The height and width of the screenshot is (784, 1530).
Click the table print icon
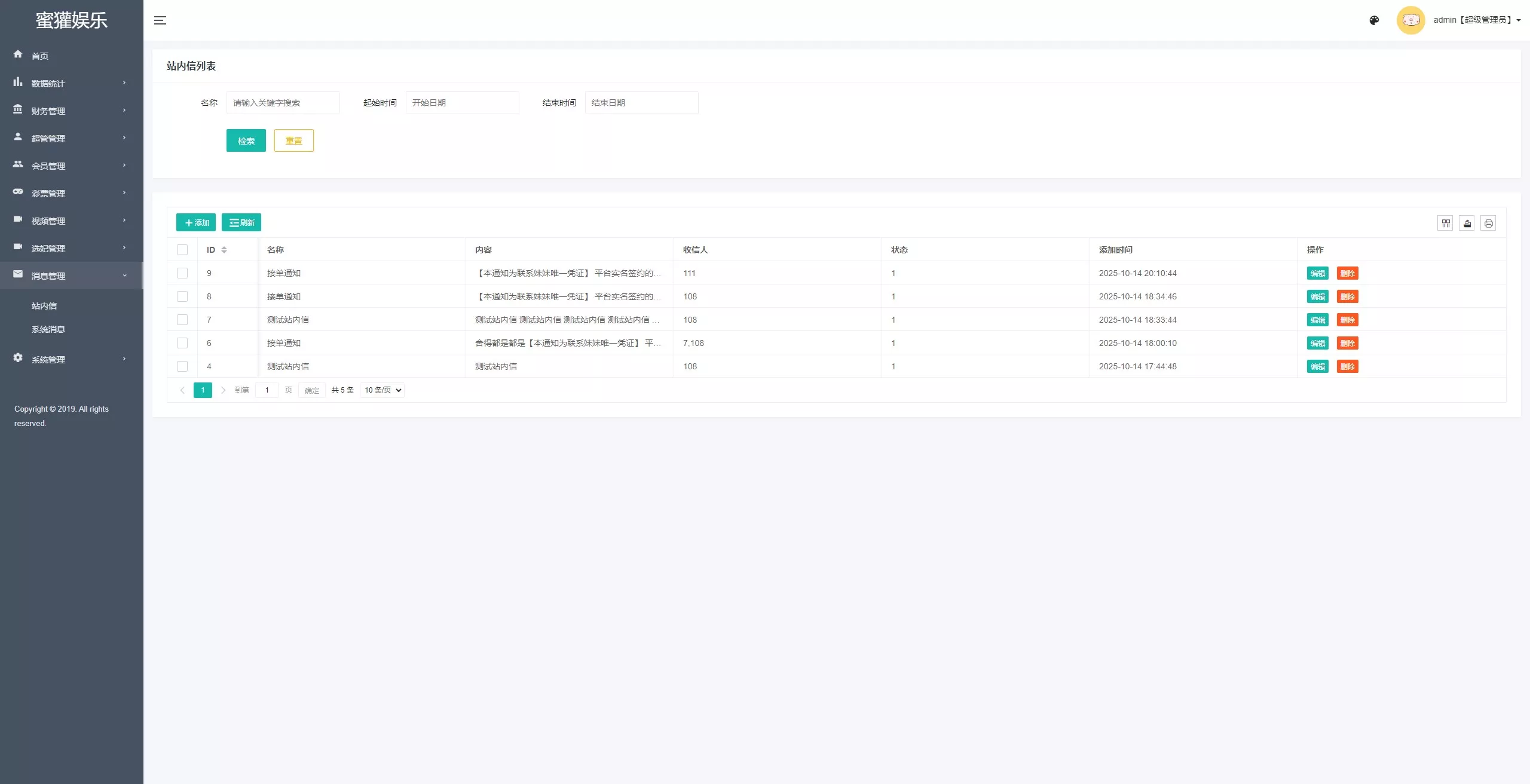point(1488,223)
